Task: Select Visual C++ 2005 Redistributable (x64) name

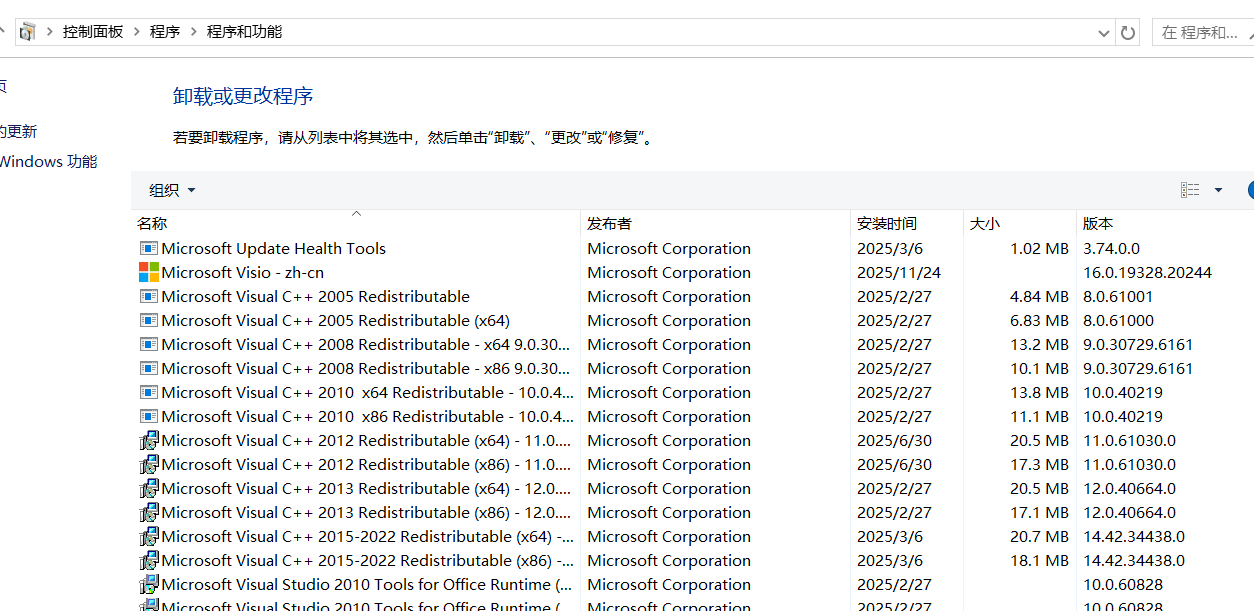Action: pyautogui.click(x=335, y=320)
